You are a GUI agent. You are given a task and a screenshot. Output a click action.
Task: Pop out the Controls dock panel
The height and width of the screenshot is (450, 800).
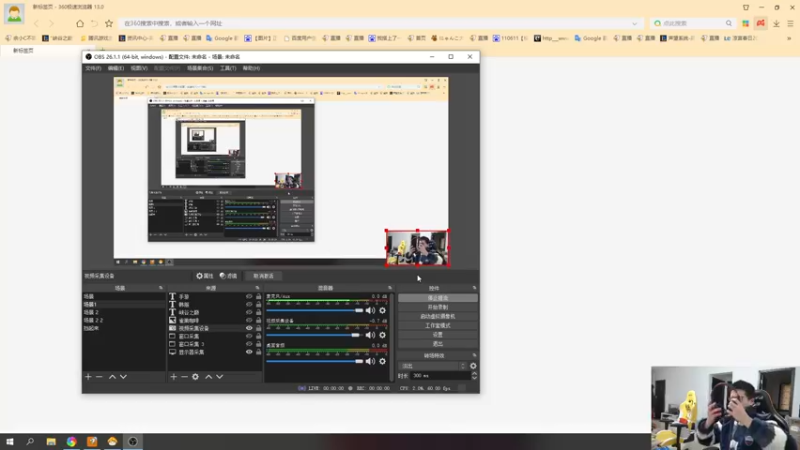[x=474, y=288]
